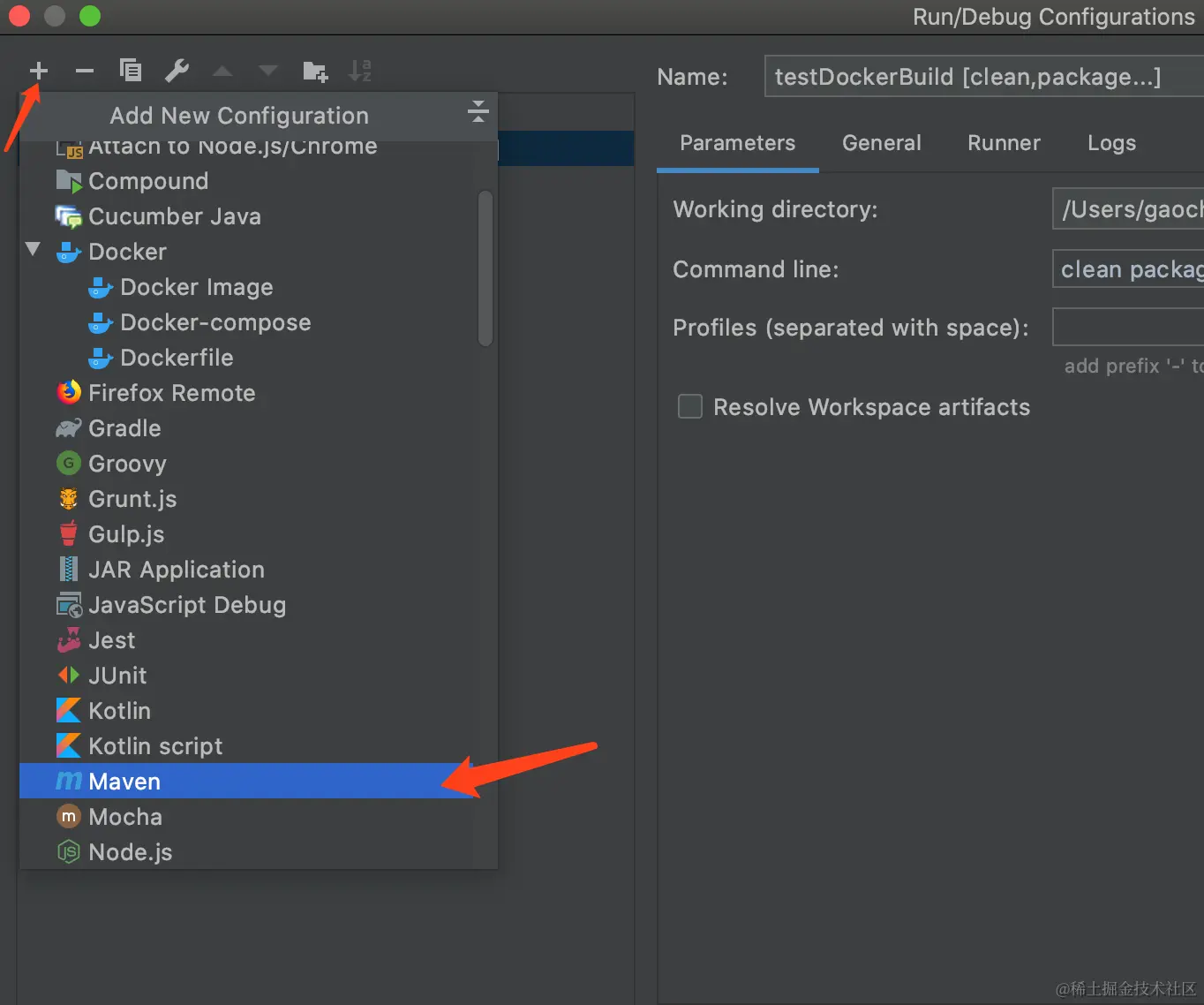Click the Docker group row
Screen dimensions: 1204x1005
point(259,252)
